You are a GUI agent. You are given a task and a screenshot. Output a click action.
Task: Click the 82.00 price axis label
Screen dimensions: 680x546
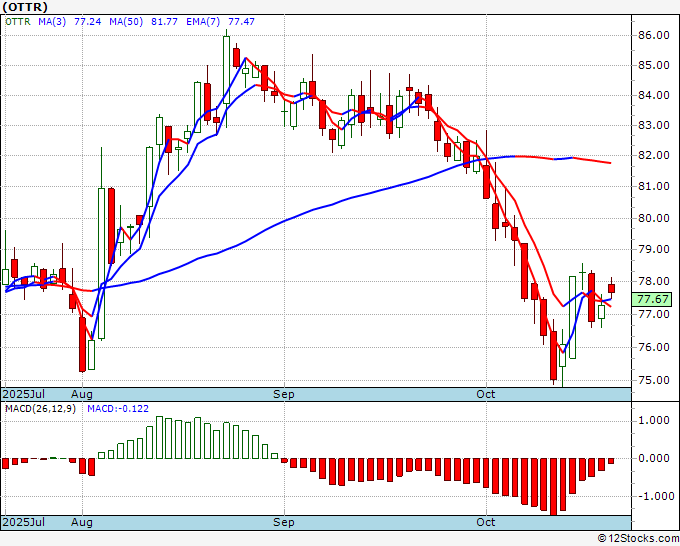654,155
